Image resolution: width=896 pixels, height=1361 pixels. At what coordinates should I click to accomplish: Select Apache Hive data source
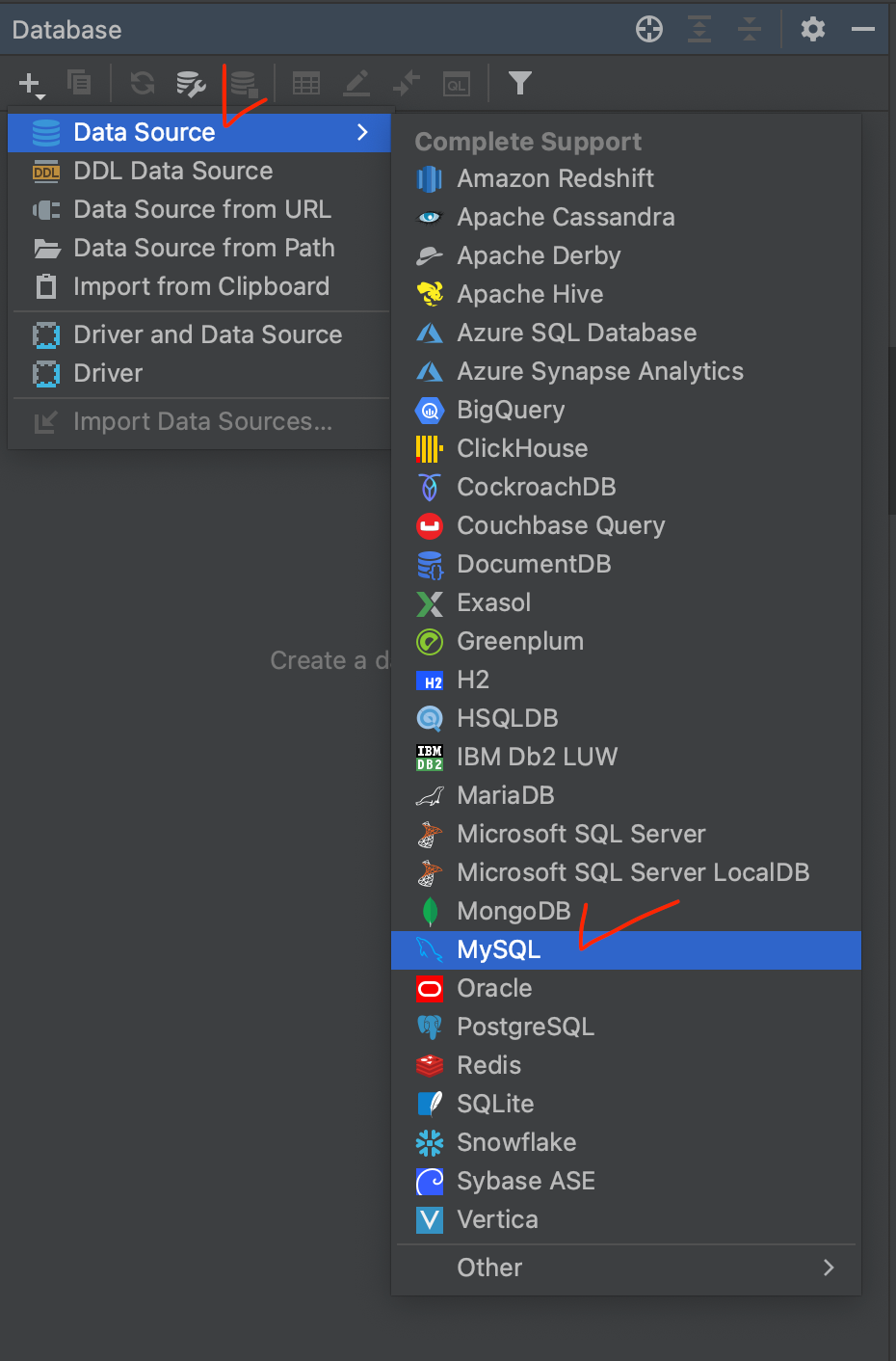[x=626, y=294]
